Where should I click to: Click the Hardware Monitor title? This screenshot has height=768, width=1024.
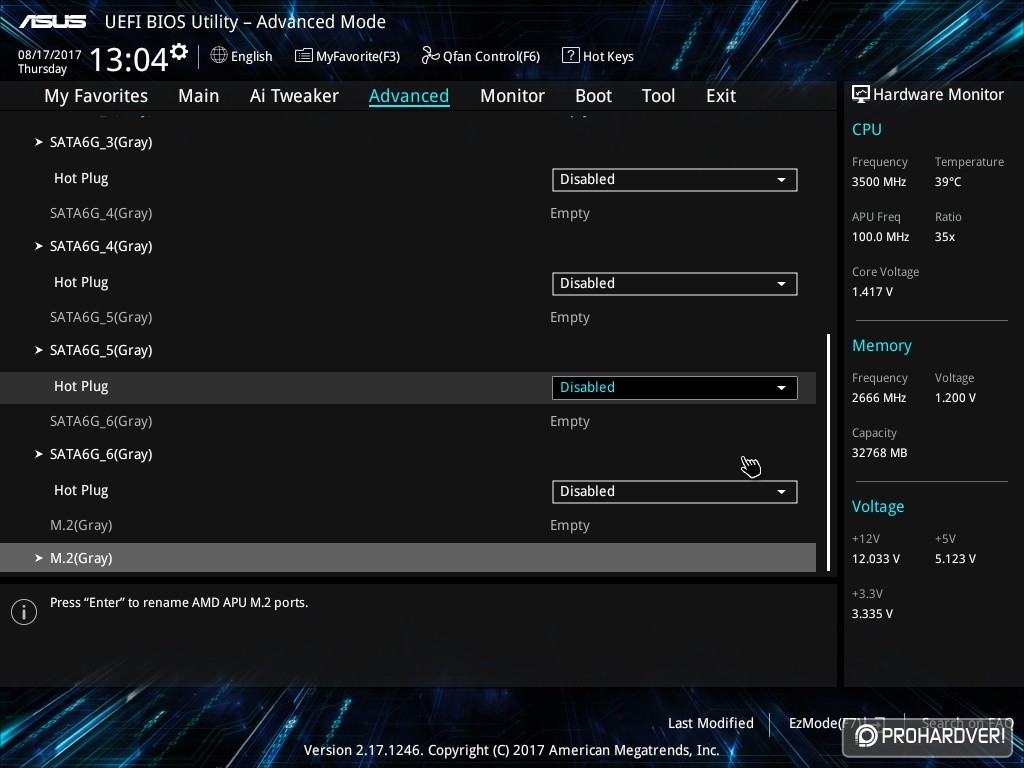938,95
